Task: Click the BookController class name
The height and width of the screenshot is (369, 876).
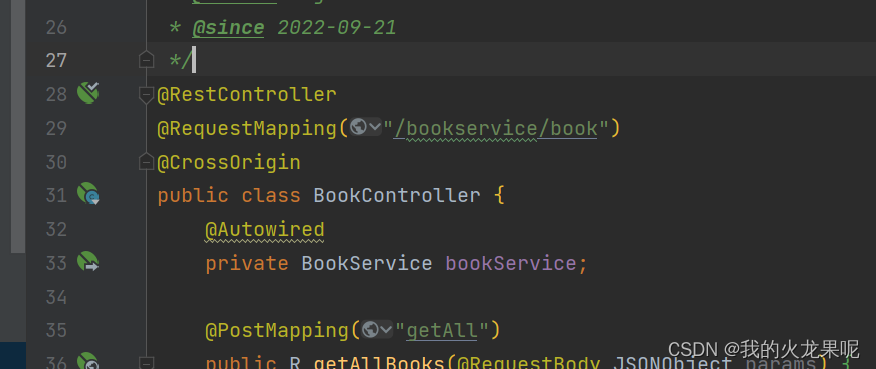Action: point(397,196)
